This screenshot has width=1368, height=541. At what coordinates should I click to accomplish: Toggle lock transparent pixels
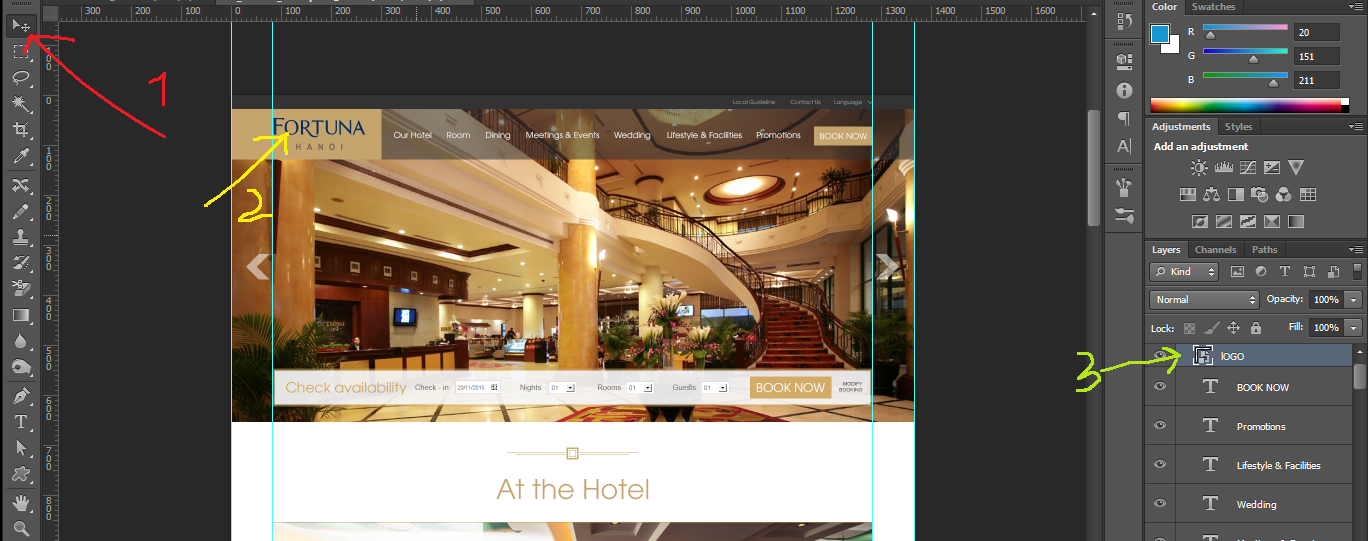coord(1189,328)
